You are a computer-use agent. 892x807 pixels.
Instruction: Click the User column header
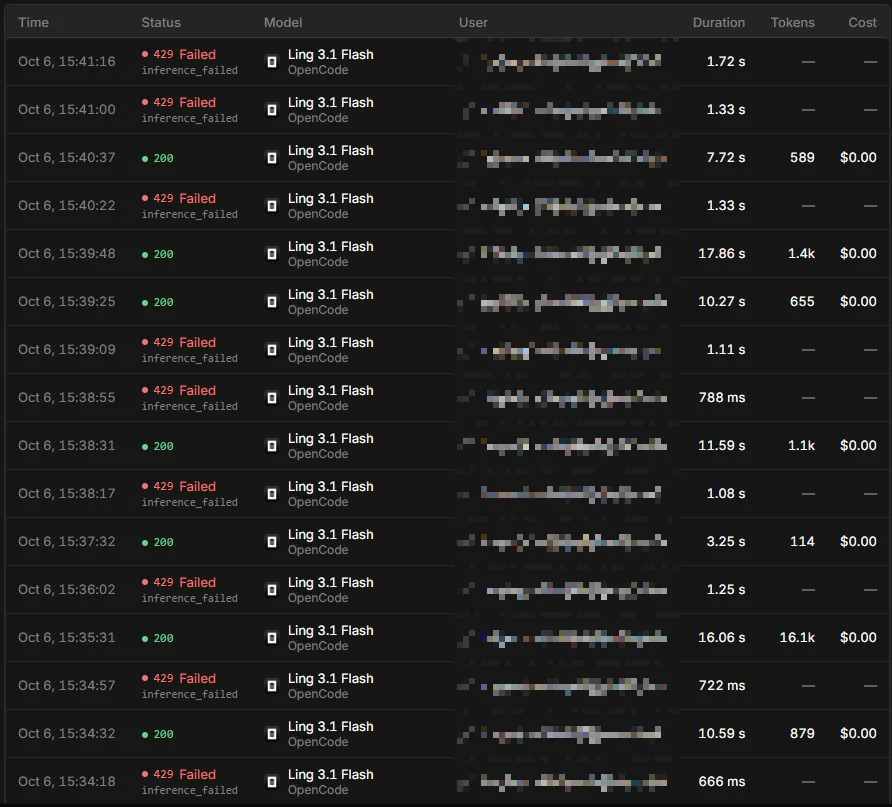[473, 22]
